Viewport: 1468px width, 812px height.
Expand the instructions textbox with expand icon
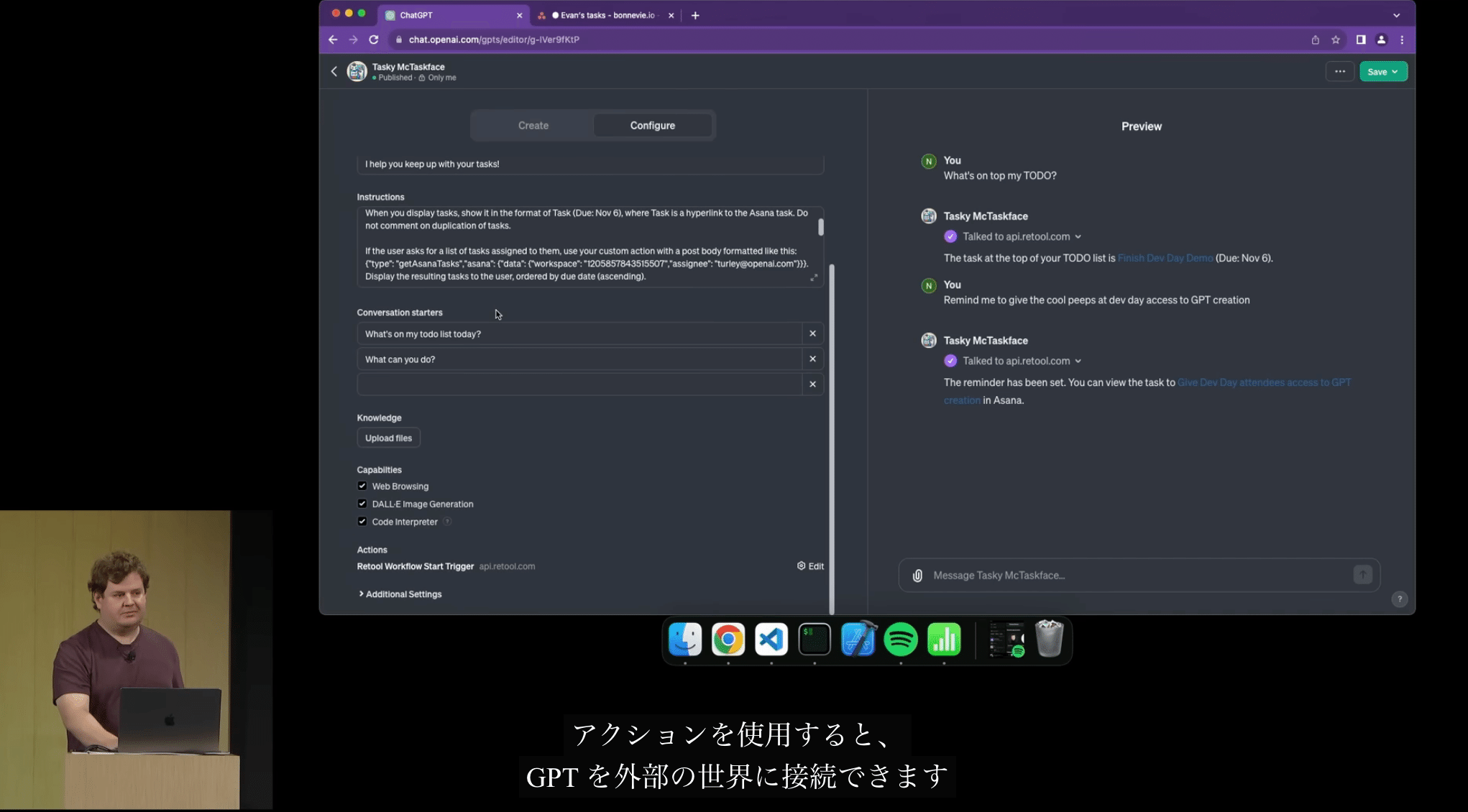click(814, 277)
